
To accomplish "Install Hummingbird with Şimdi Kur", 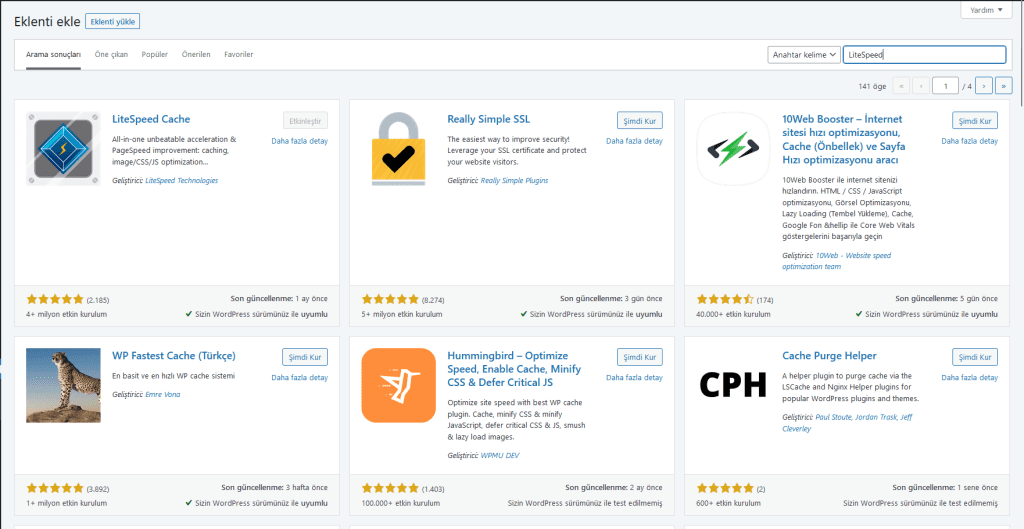I will click(640, 357).
